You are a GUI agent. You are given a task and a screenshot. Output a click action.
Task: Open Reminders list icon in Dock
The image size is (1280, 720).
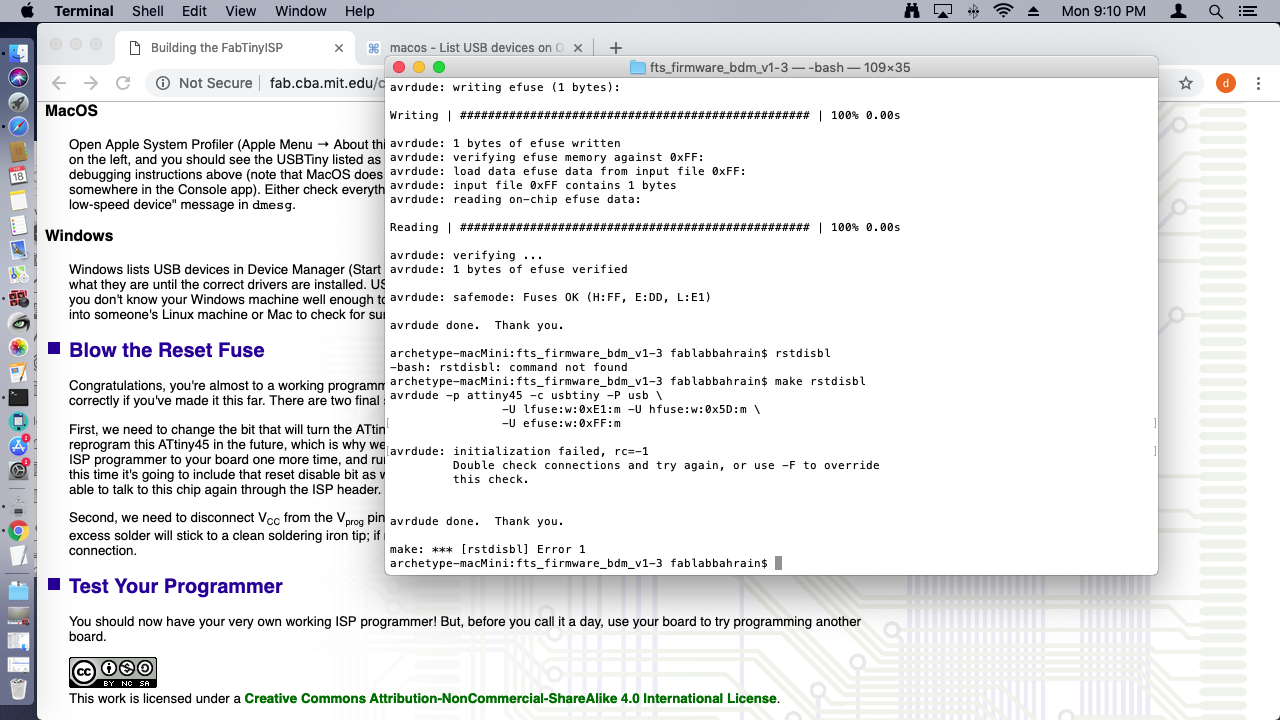pos(18,225)
